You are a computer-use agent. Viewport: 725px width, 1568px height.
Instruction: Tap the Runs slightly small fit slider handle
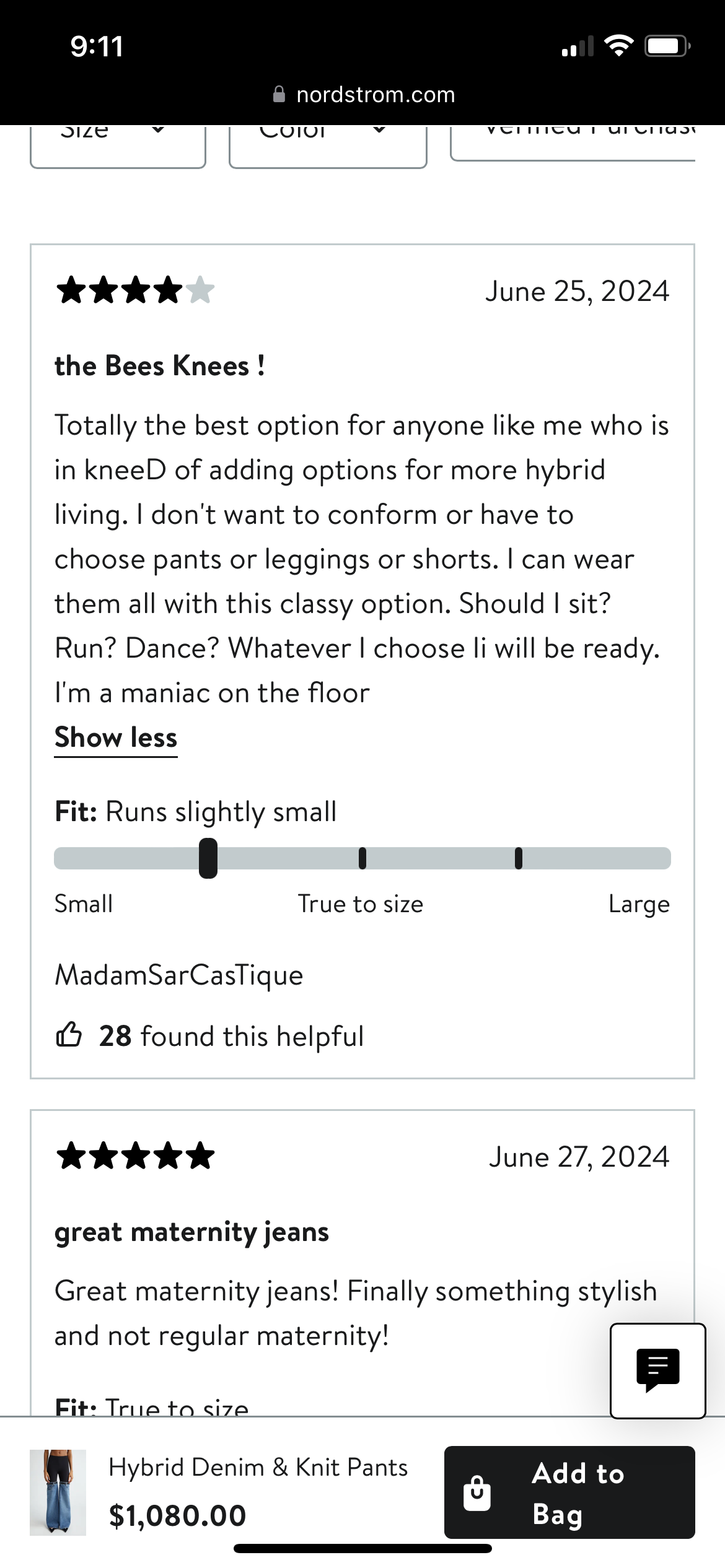pos(208,858)
